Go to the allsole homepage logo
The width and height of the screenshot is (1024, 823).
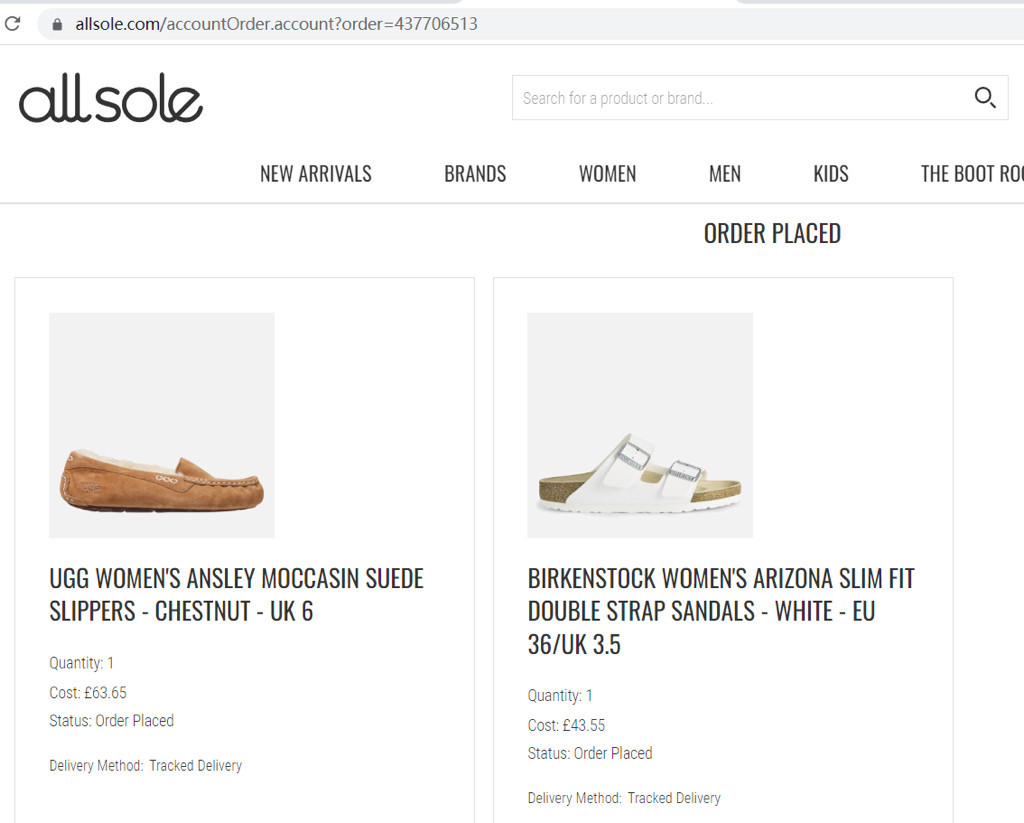[x=110, y=98]
